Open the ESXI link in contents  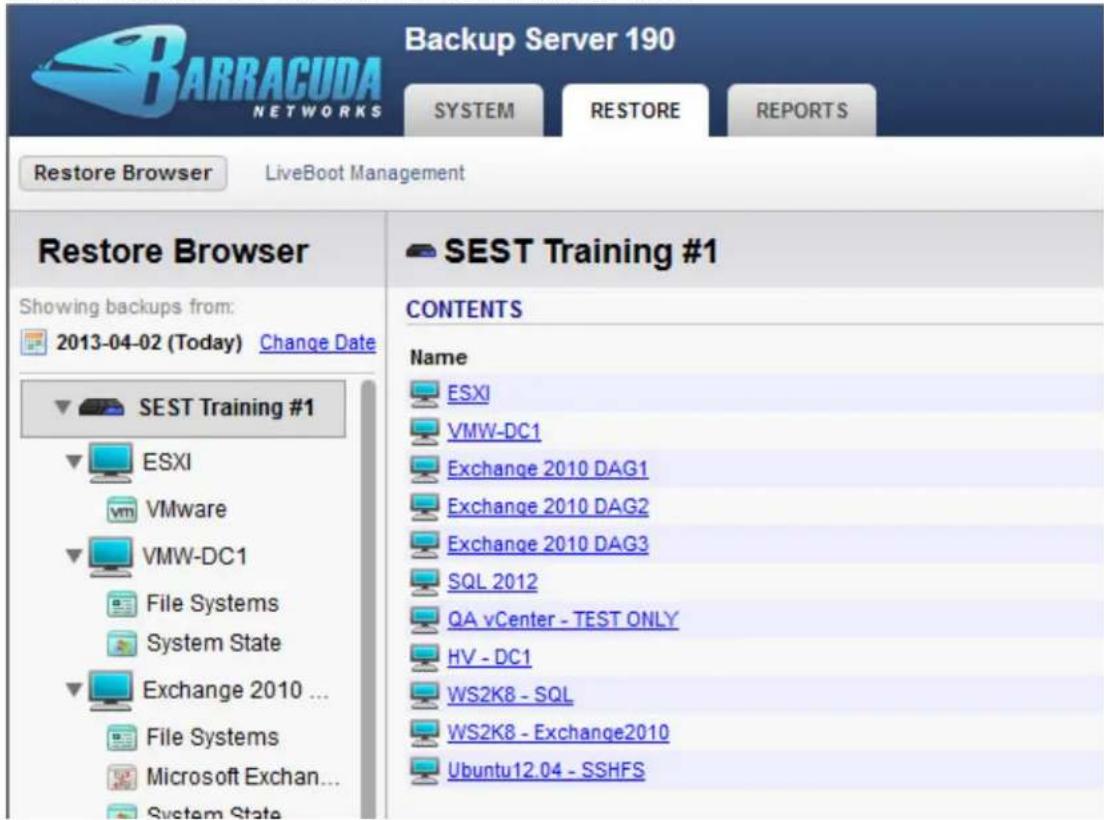point(468,393)
